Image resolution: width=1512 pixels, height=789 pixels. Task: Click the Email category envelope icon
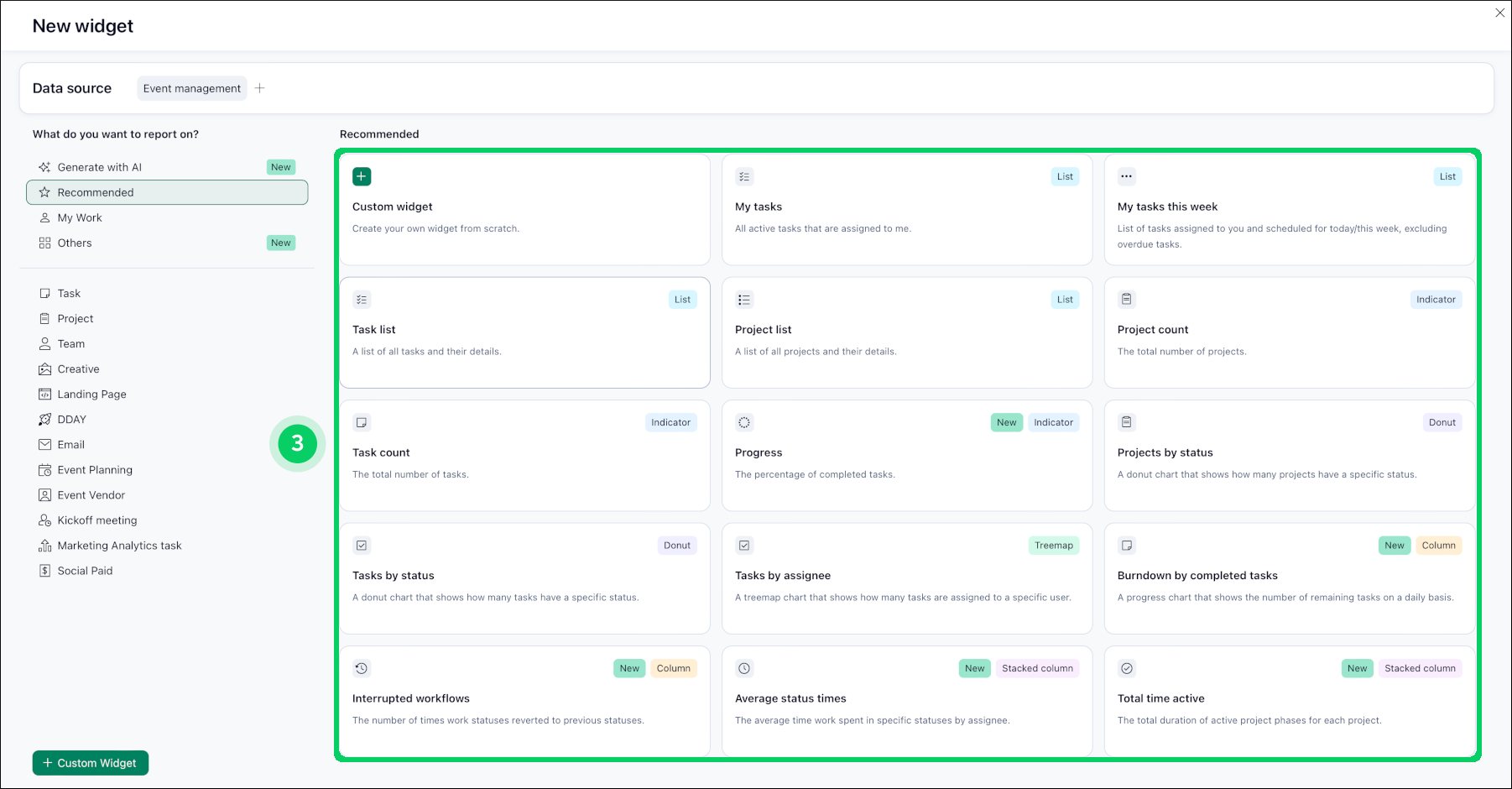tap(45, 444)
